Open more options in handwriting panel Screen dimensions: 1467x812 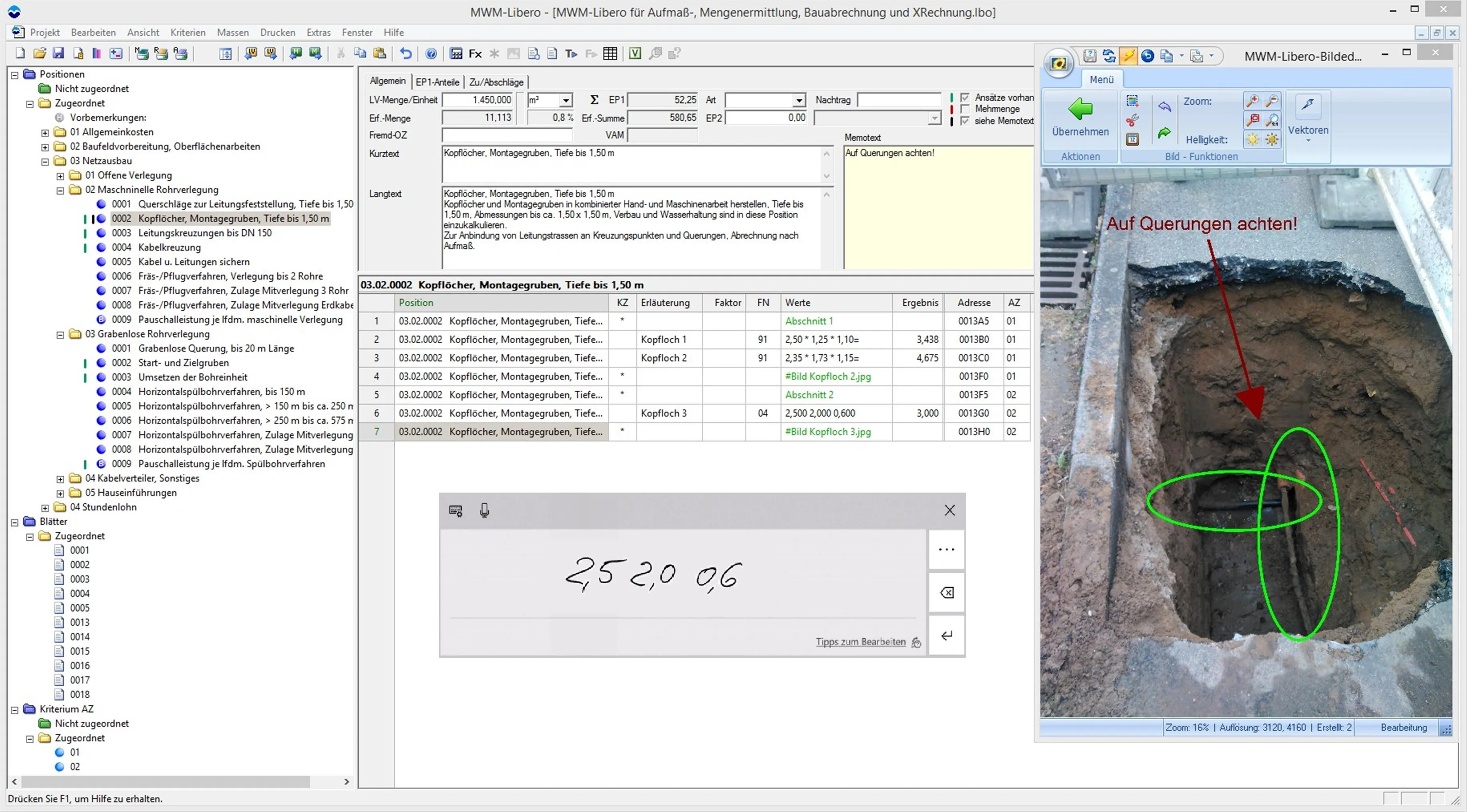(946, 550)
